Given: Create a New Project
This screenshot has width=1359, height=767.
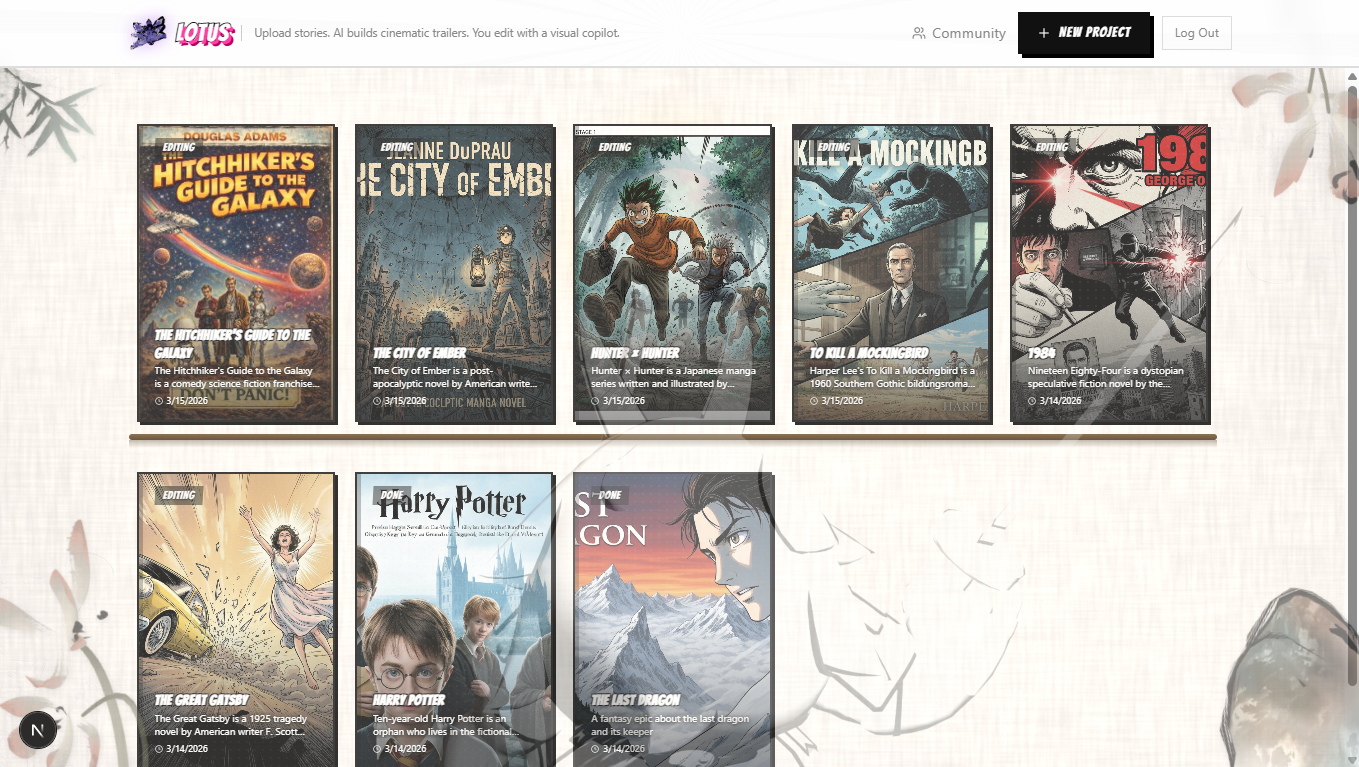Looking at the screenshot, I should pos(1084,32).
